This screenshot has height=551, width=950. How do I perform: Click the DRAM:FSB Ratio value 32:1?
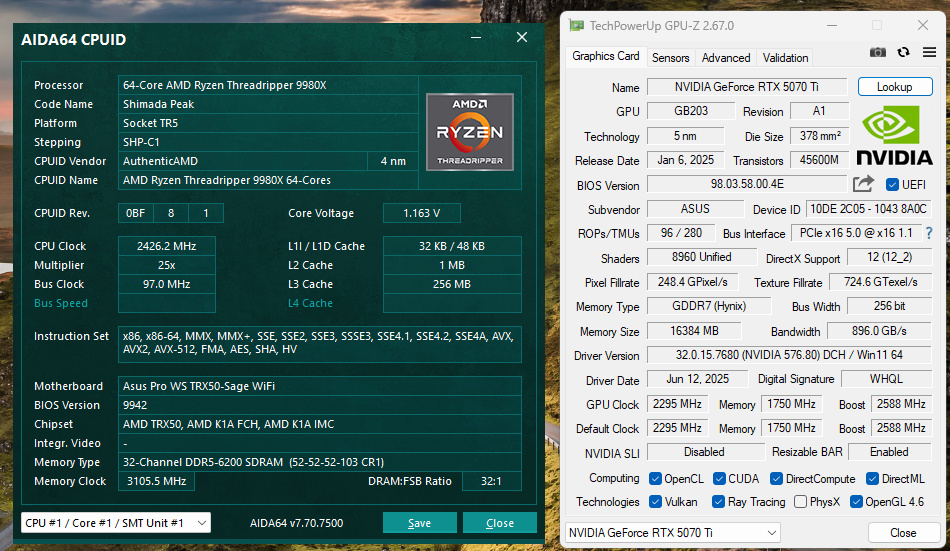click(x=491, y=481)
